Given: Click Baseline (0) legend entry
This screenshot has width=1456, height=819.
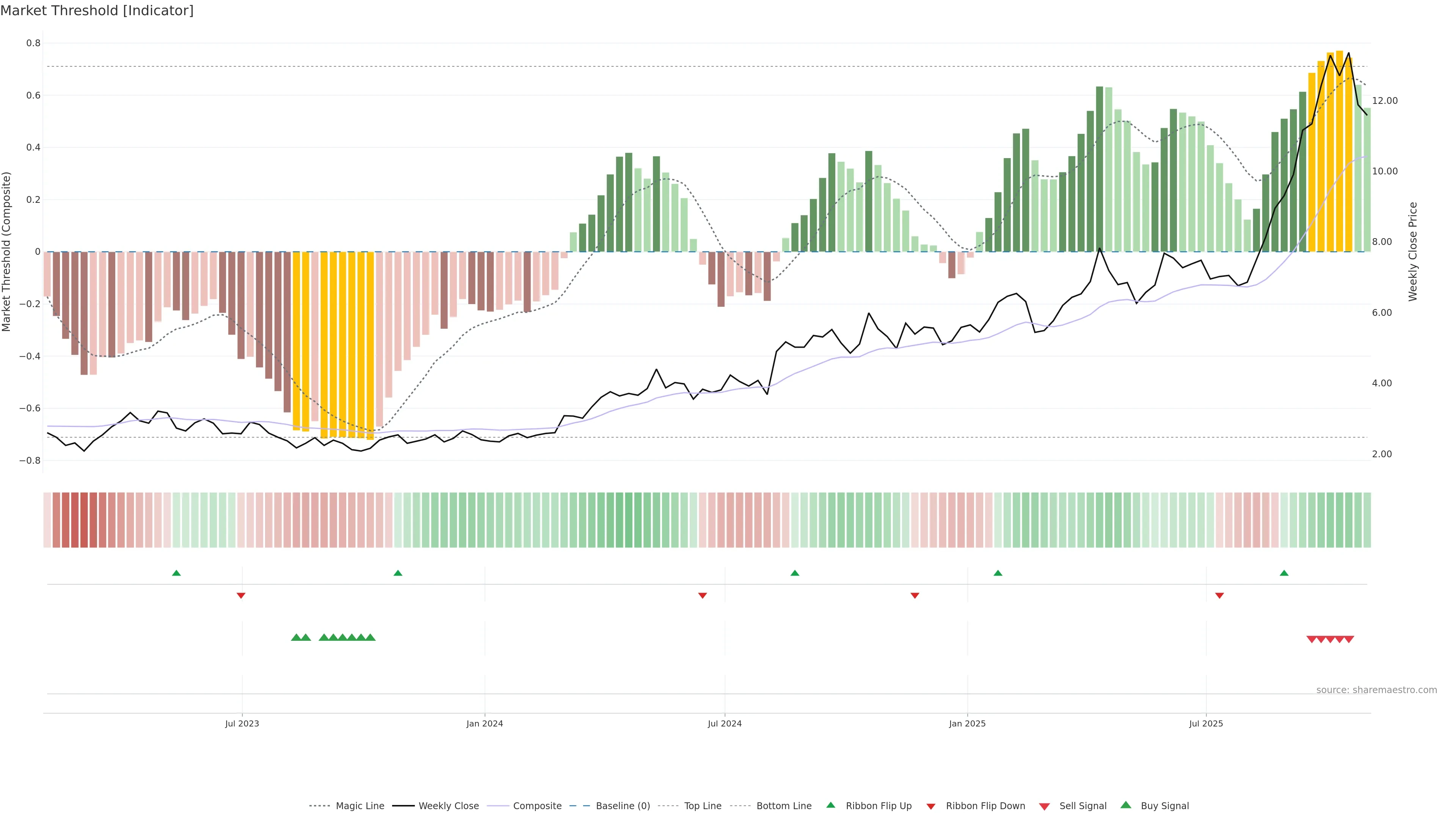Looking at the screenshot, I should click(623, 806).
